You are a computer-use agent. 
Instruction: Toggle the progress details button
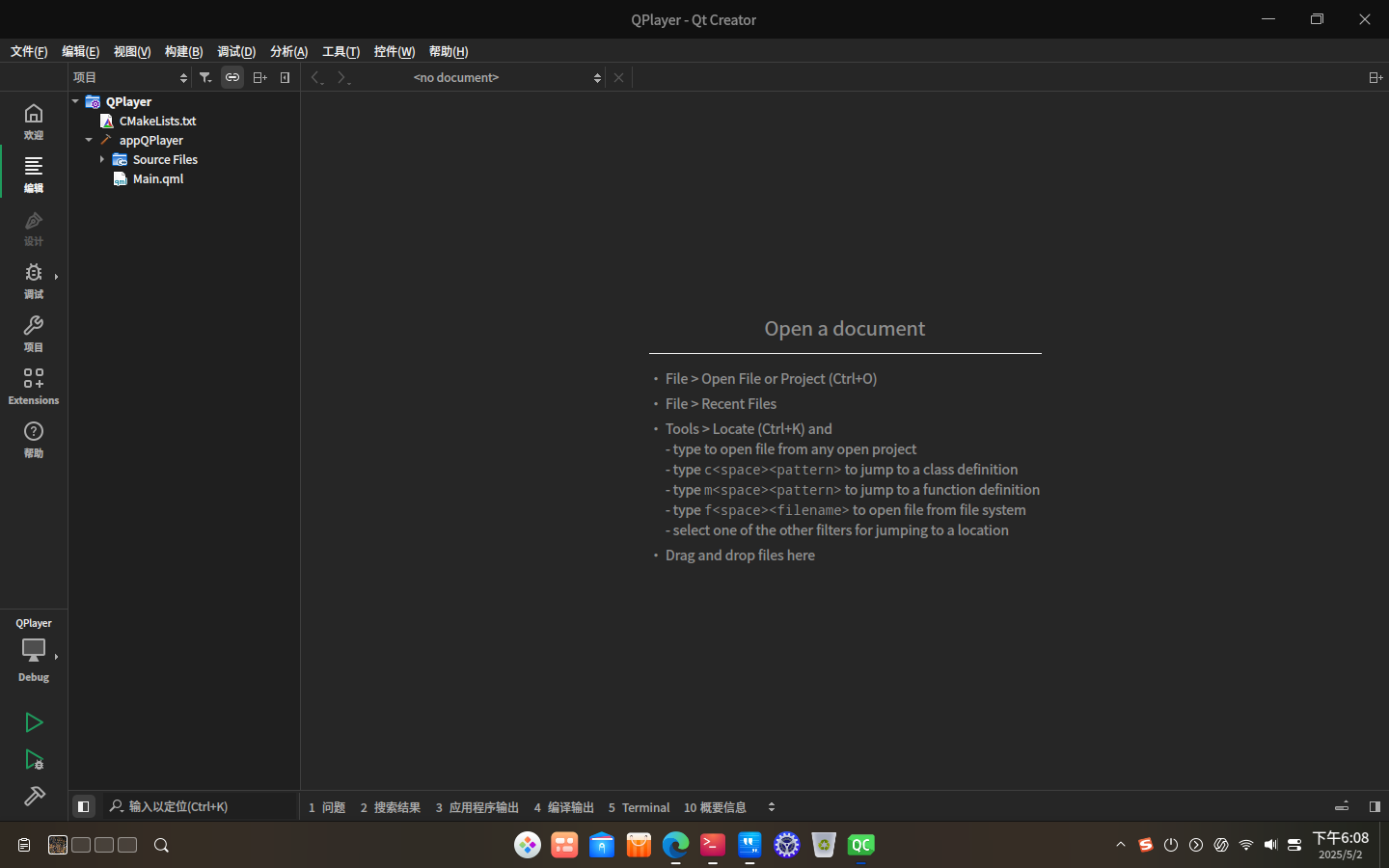pyautogui.click(x=1342, y=806)
